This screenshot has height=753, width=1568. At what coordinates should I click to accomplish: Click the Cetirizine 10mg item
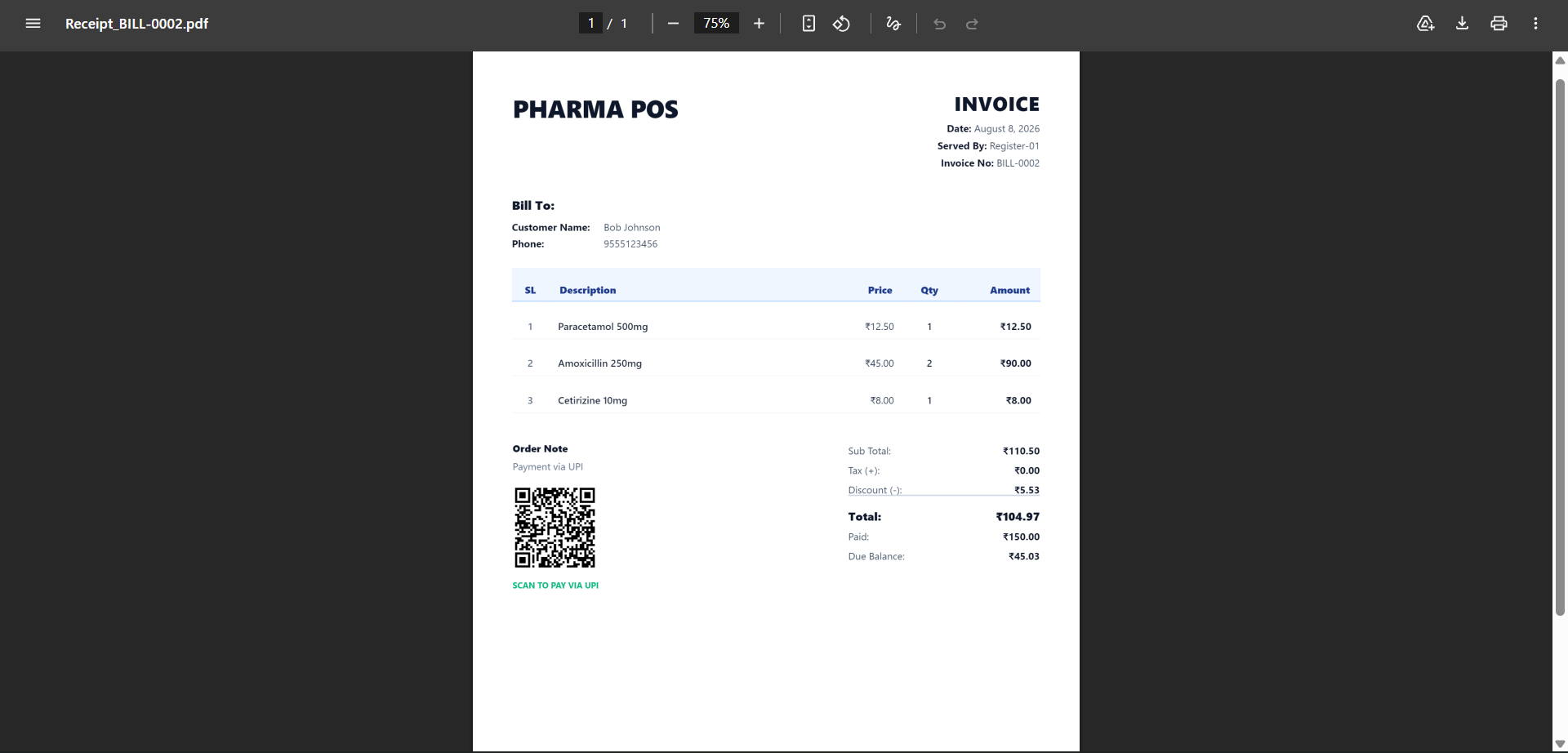pyautogui.click(x=592, y=401)
